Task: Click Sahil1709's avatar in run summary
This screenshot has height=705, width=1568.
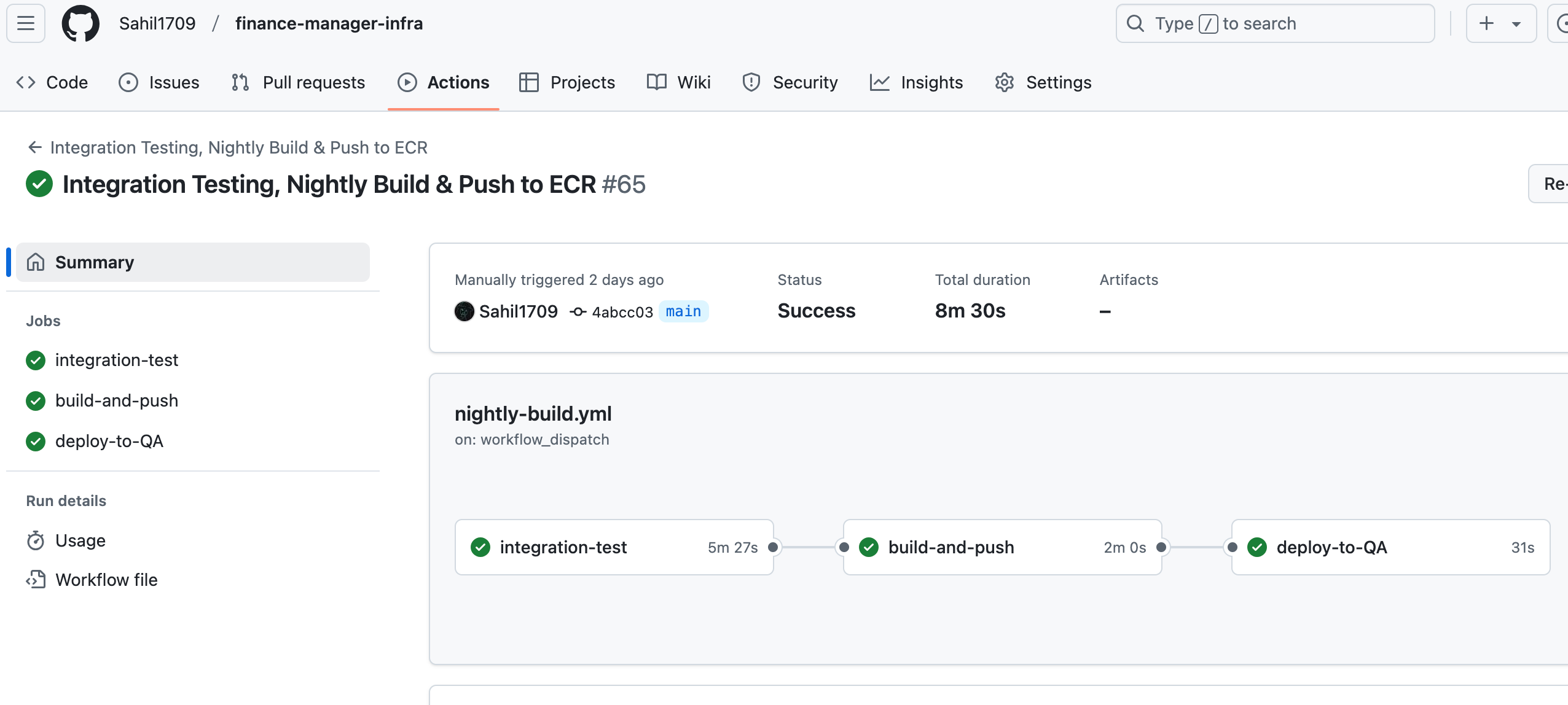Action: coord(465,311)
